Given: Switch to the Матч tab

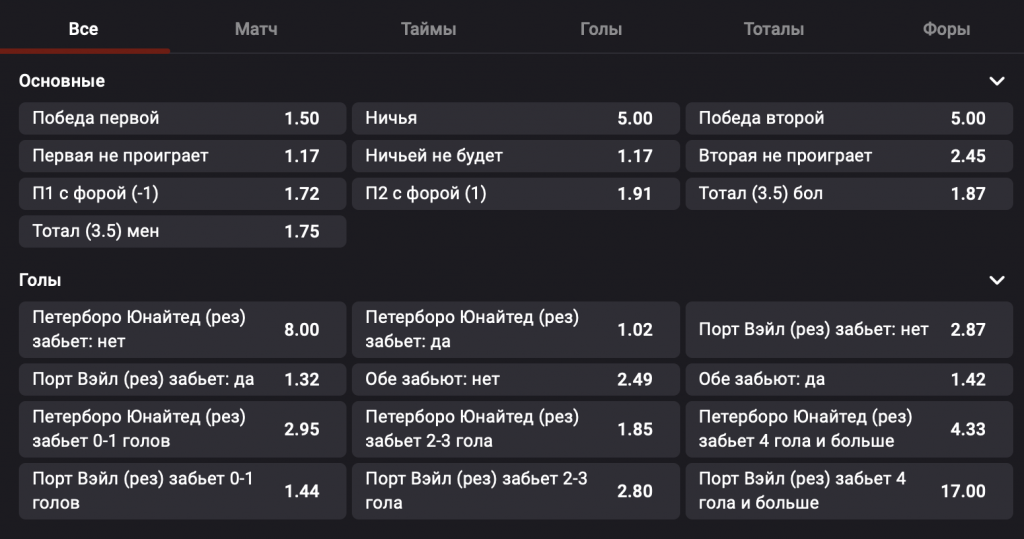Looking at the screenshot, I should tap(256, 29).
